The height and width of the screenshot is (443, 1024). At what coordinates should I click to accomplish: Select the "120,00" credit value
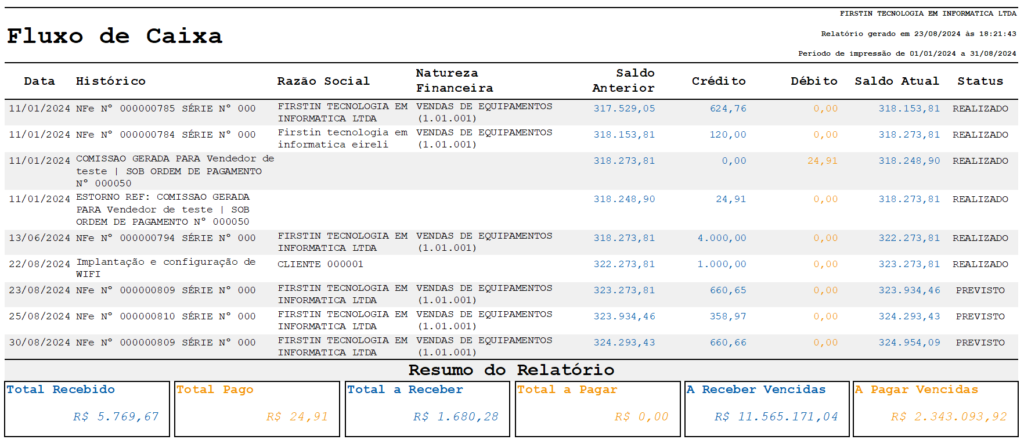pos(728,135)
